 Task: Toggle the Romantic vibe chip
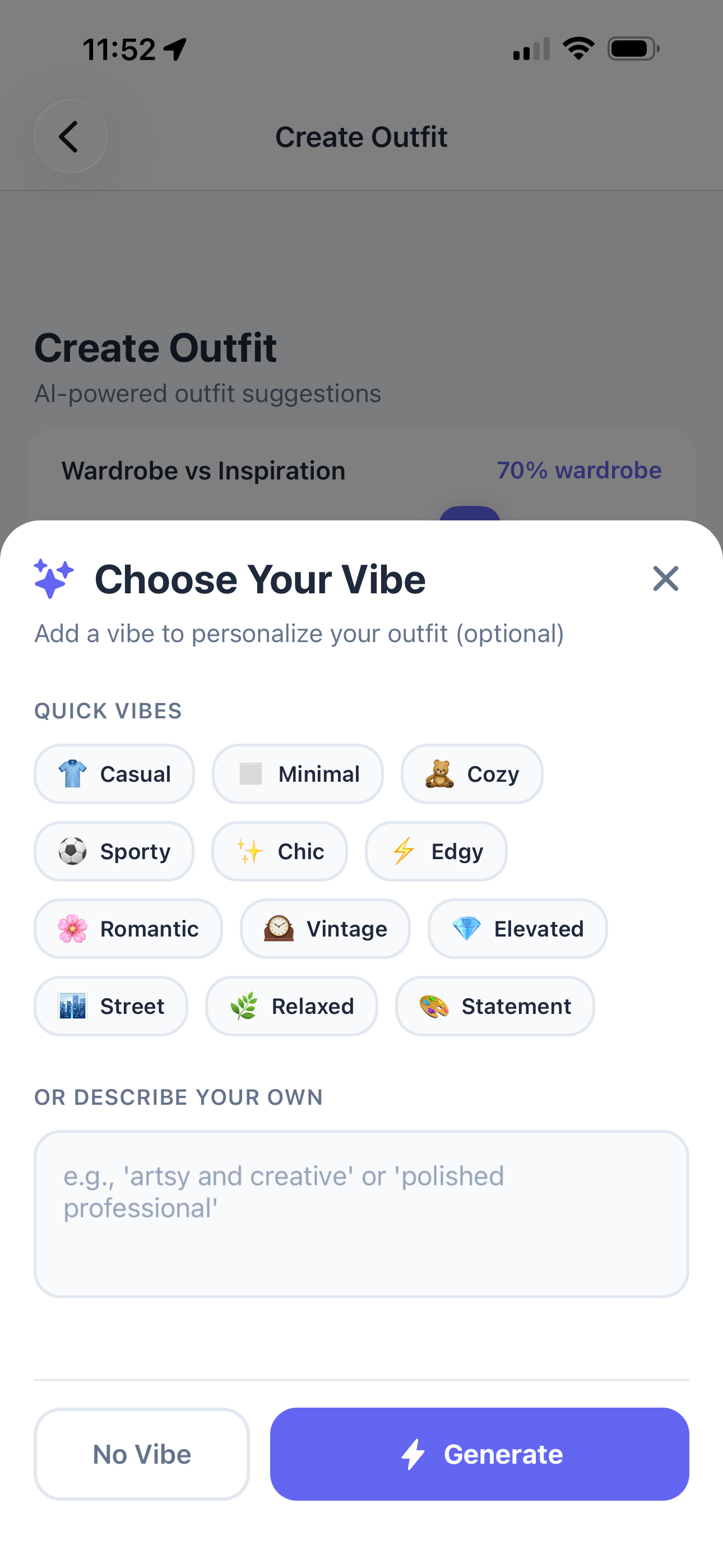pyautogui.click(x=128, y=929)
